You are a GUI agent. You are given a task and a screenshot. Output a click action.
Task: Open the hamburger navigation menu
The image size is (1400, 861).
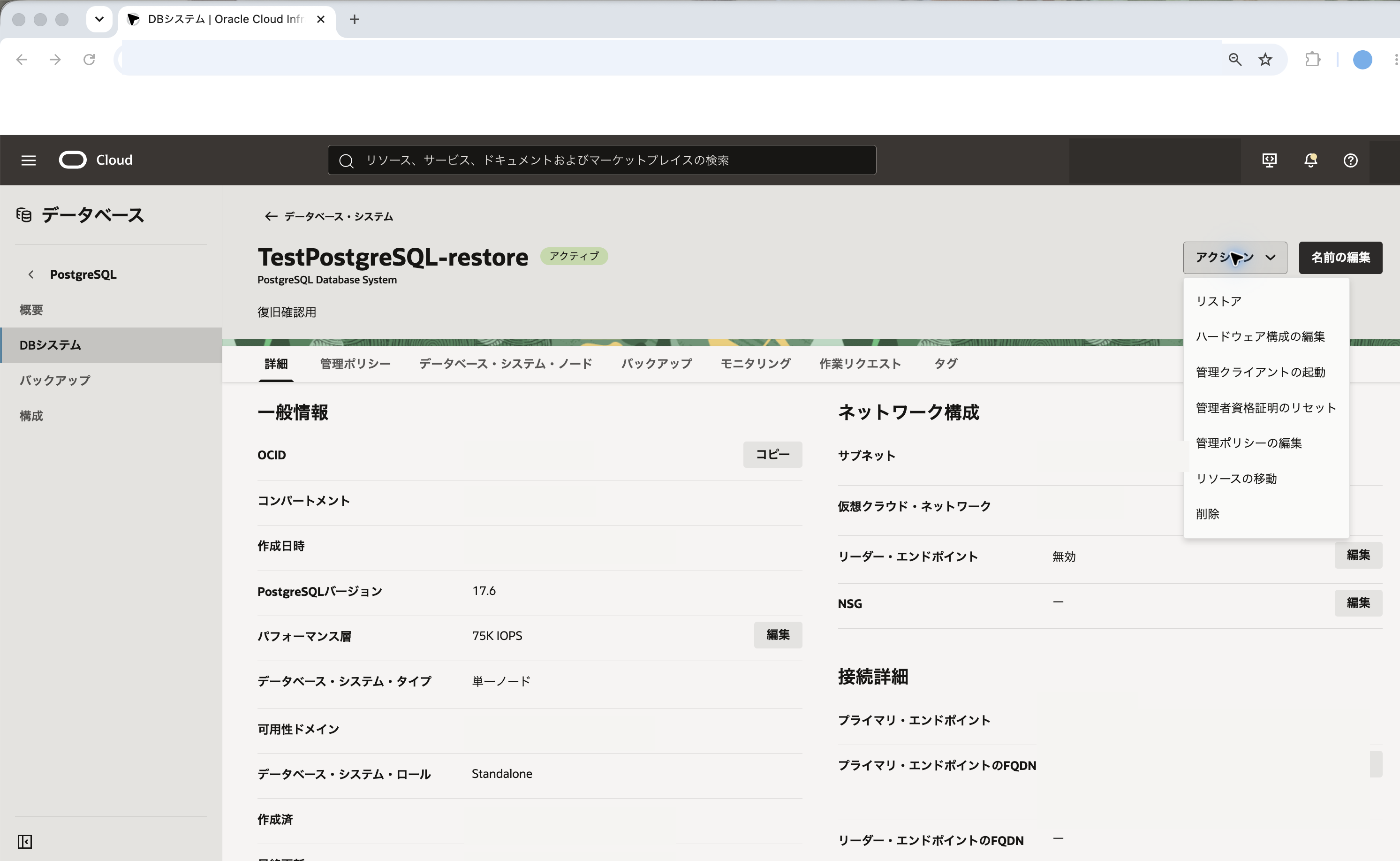(29, 160)
